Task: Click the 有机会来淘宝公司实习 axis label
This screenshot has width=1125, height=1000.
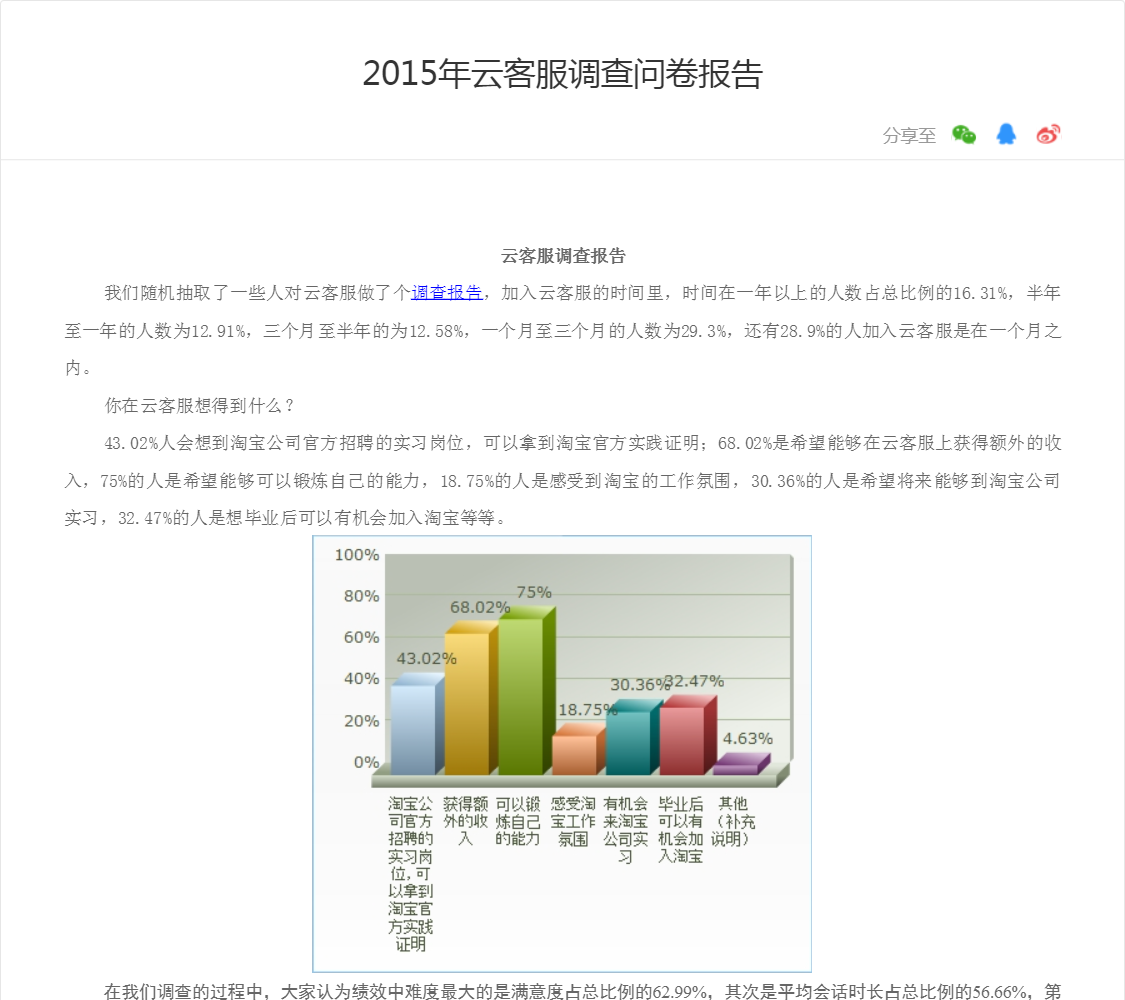Action: click(626, 829)
